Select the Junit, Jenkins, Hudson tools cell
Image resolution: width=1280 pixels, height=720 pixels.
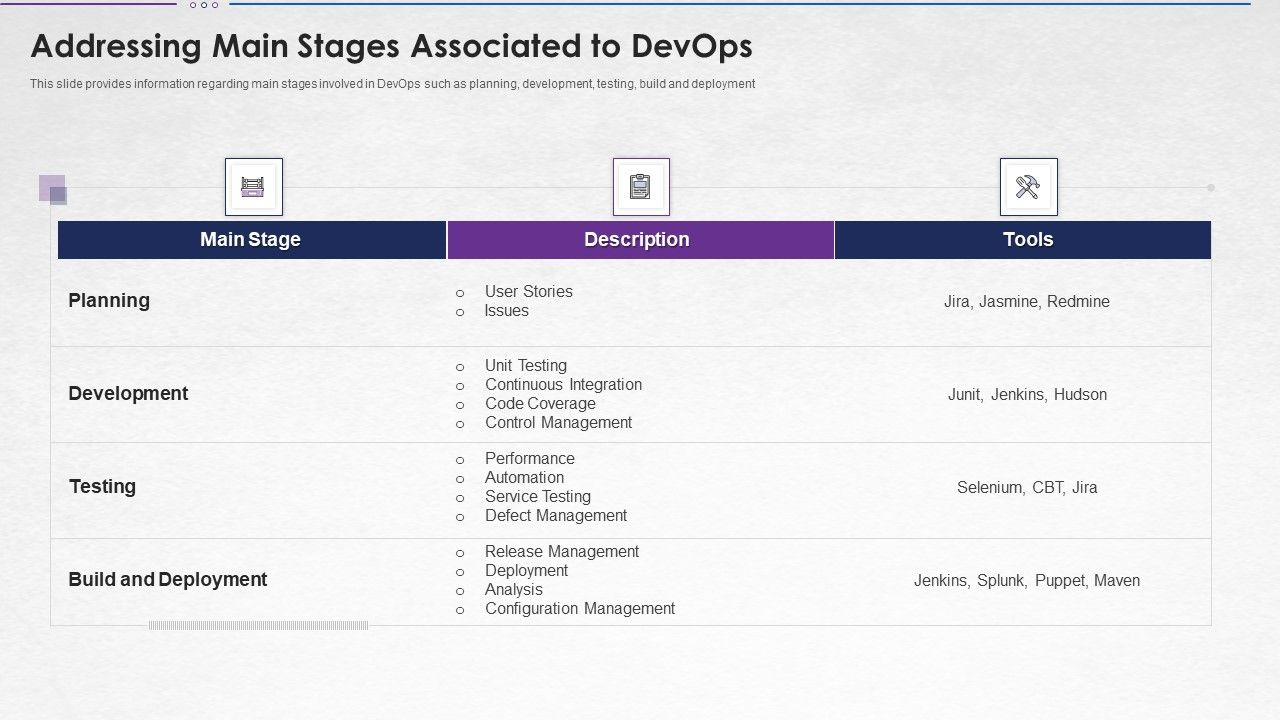pyautogui.click(x=1028, y=395)
